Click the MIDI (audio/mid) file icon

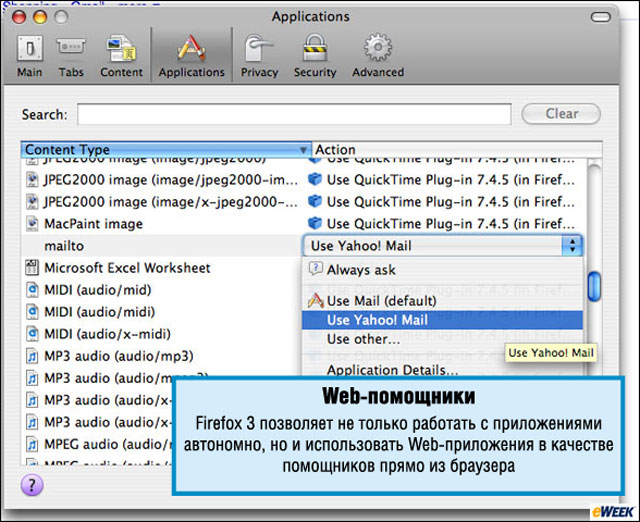pos(32,290)
